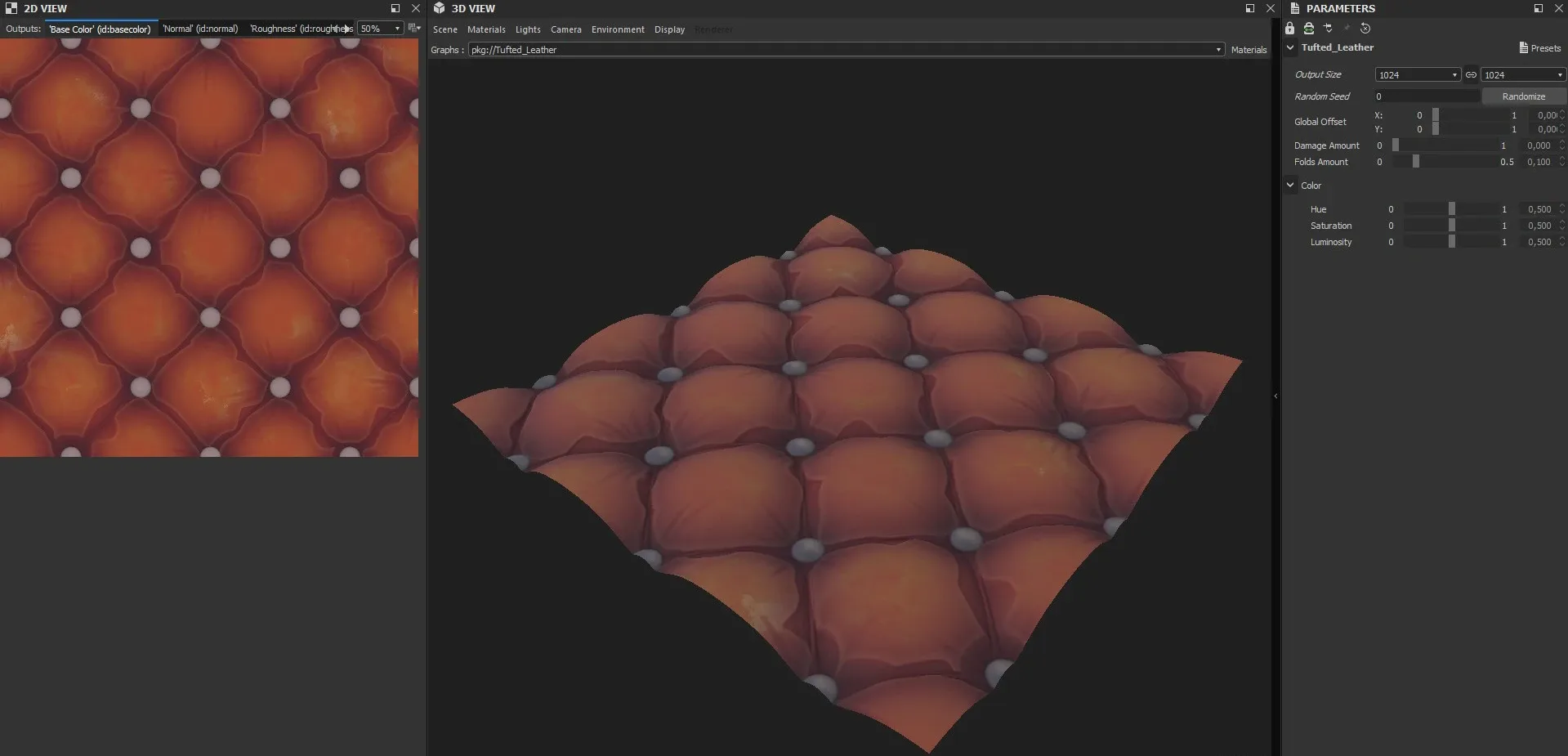Click the Global Offset X value stepper
This screenshot has height=756, width=1568.
pos(1562,115)
